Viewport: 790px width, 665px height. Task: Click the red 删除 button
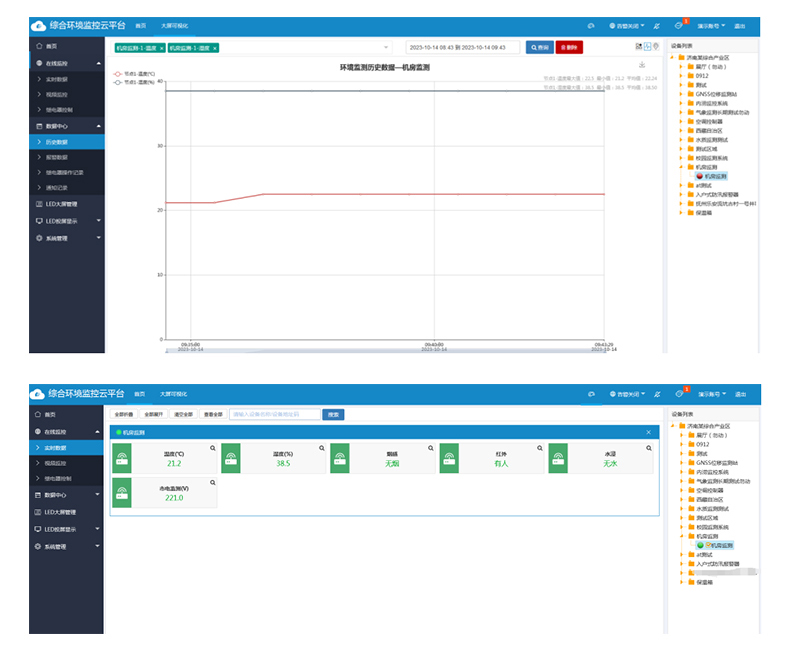568,47
